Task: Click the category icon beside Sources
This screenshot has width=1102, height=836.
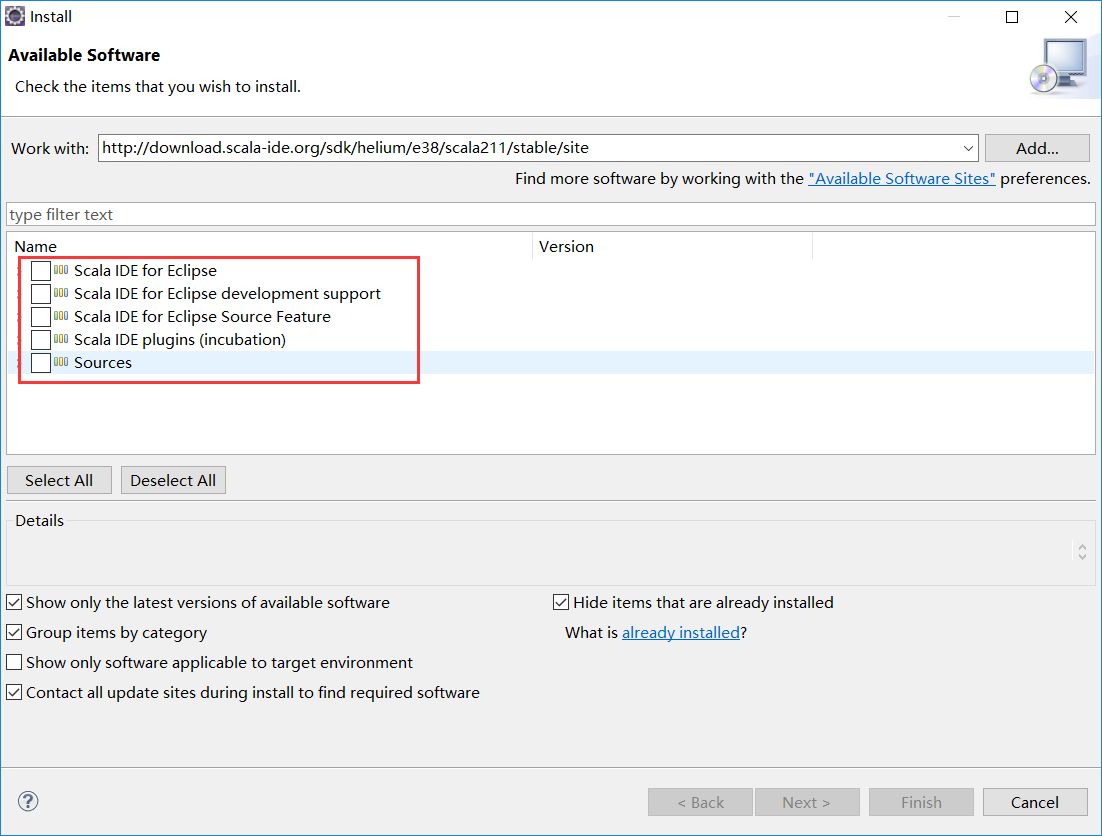Action: point(61,363)
